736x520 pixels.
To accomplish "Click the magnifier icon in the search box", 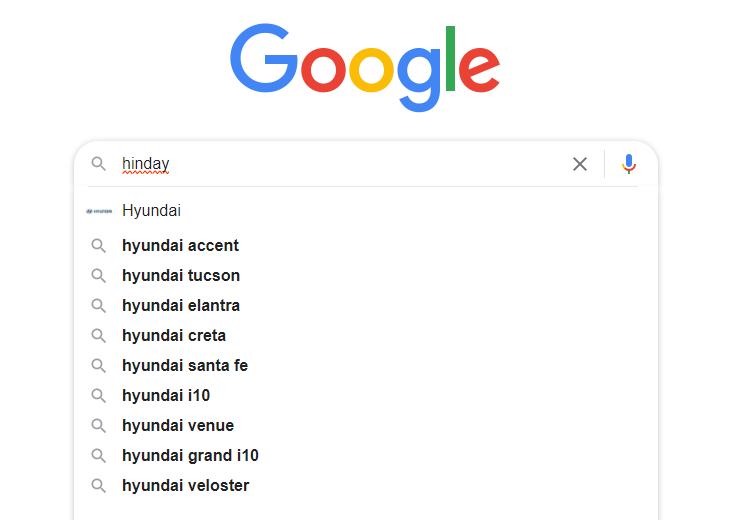I will pyautogui.click(x=98, y=164).
